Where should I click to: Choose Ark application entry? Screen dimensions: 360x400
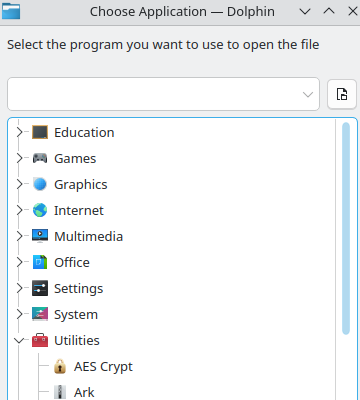tap(84, 393)
